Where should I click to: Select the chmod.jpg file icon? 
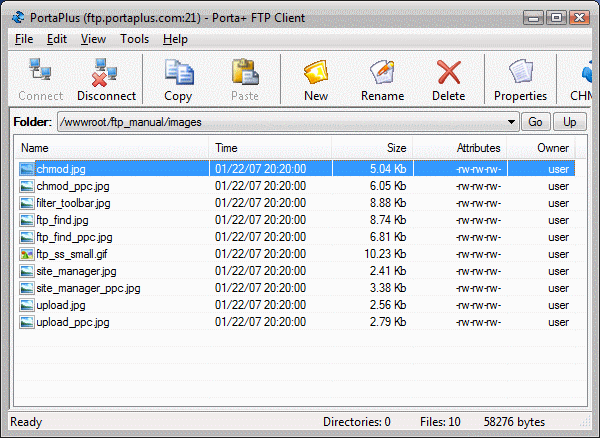click(27, 169)
